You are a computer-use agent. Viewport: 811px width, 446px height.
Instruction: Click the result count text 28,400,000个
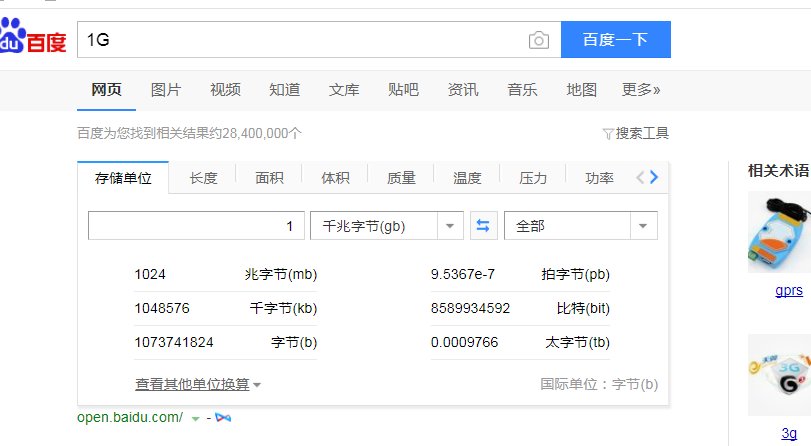pos(262,133)
